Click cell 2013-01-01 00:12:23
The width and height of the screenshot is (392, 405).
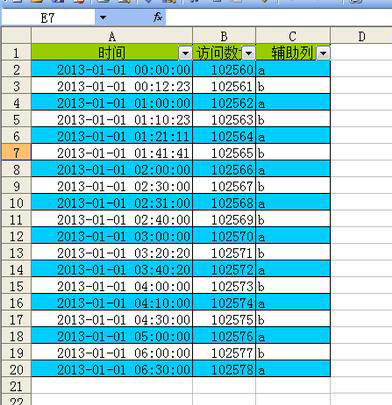[x=112, y=86]
